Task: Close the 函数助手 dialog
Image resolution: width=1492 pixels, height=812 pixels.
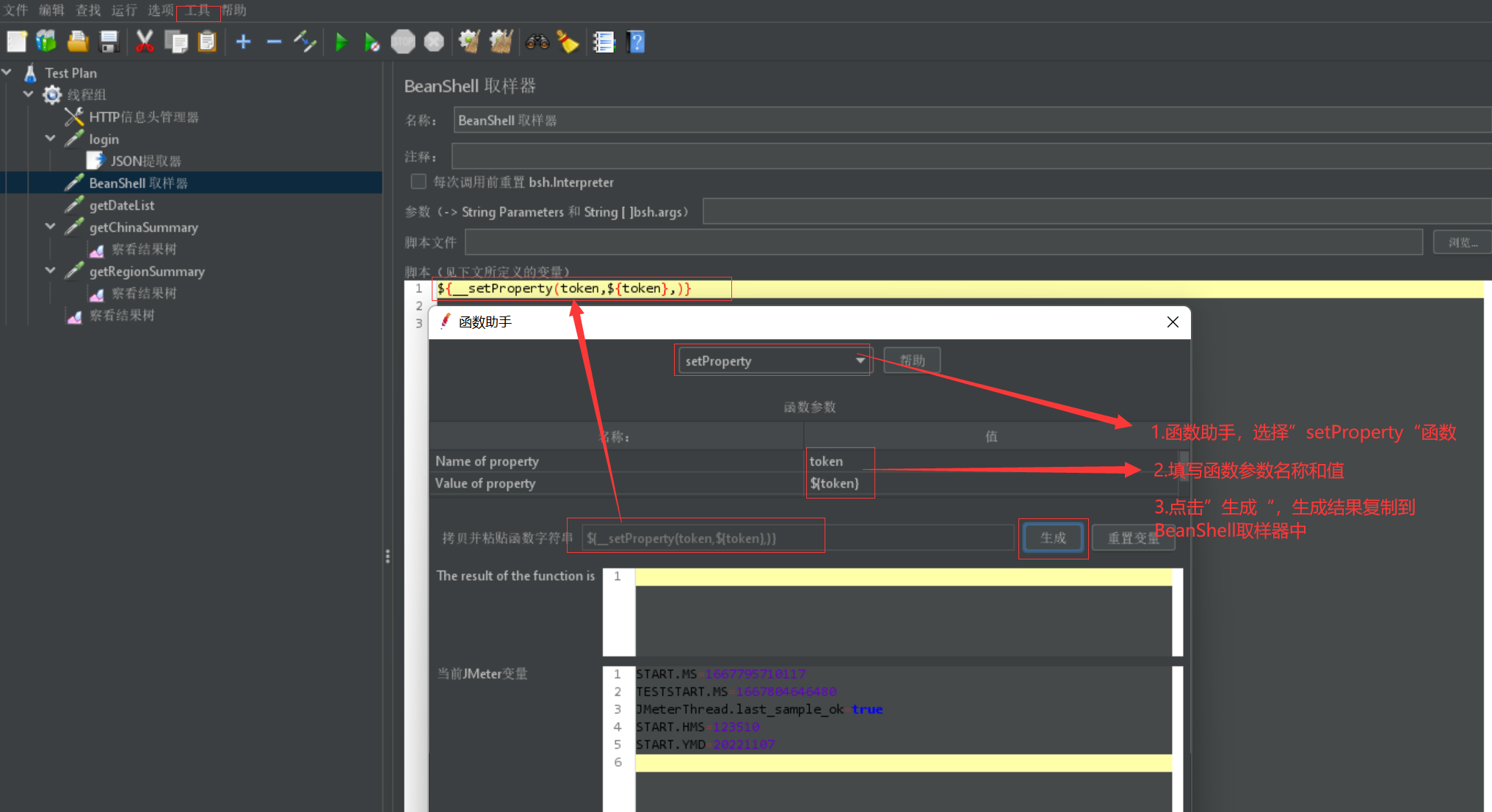Action: pyautogui.click(x=1173, y=322)
